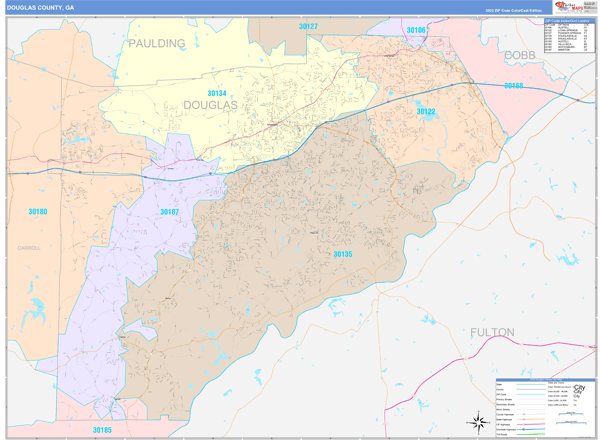Viewport: 600px width, 440px height.
Task: Select the 30127 ZIP code label
Action: pyautogui.click(x=308, y=26)
